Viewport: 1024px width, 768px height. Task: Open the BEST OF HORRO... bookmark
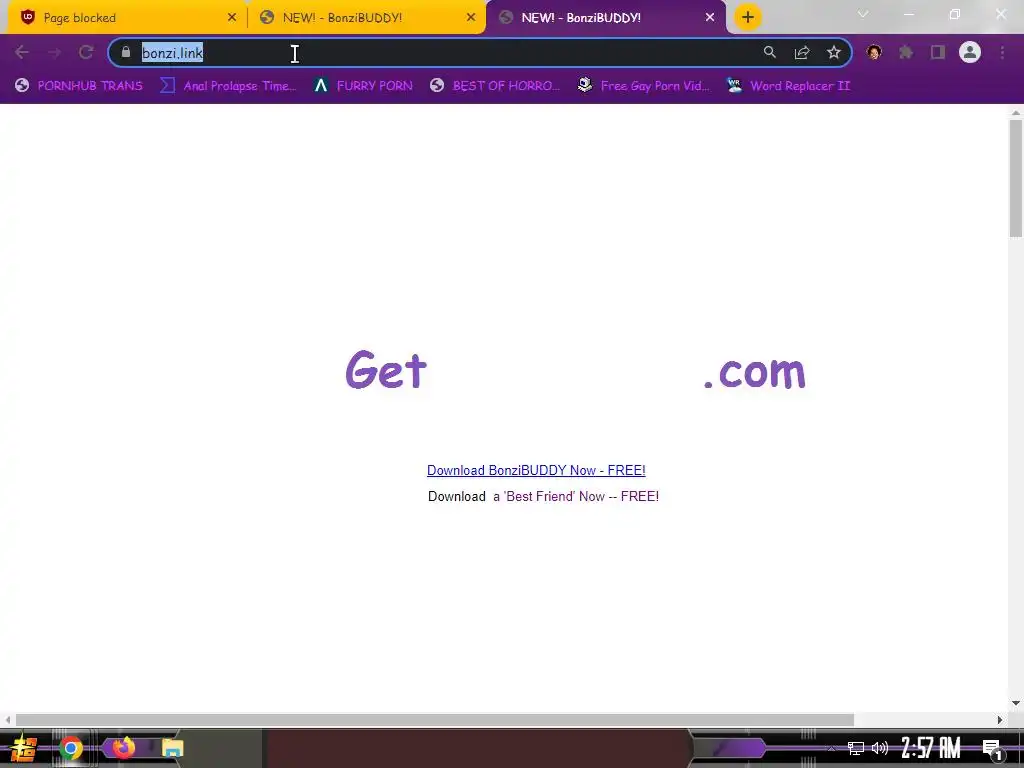tap(494, 86)
